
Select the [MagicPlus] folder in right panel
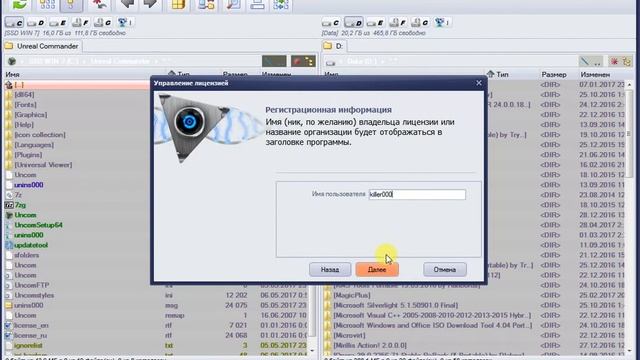(352, 295)
